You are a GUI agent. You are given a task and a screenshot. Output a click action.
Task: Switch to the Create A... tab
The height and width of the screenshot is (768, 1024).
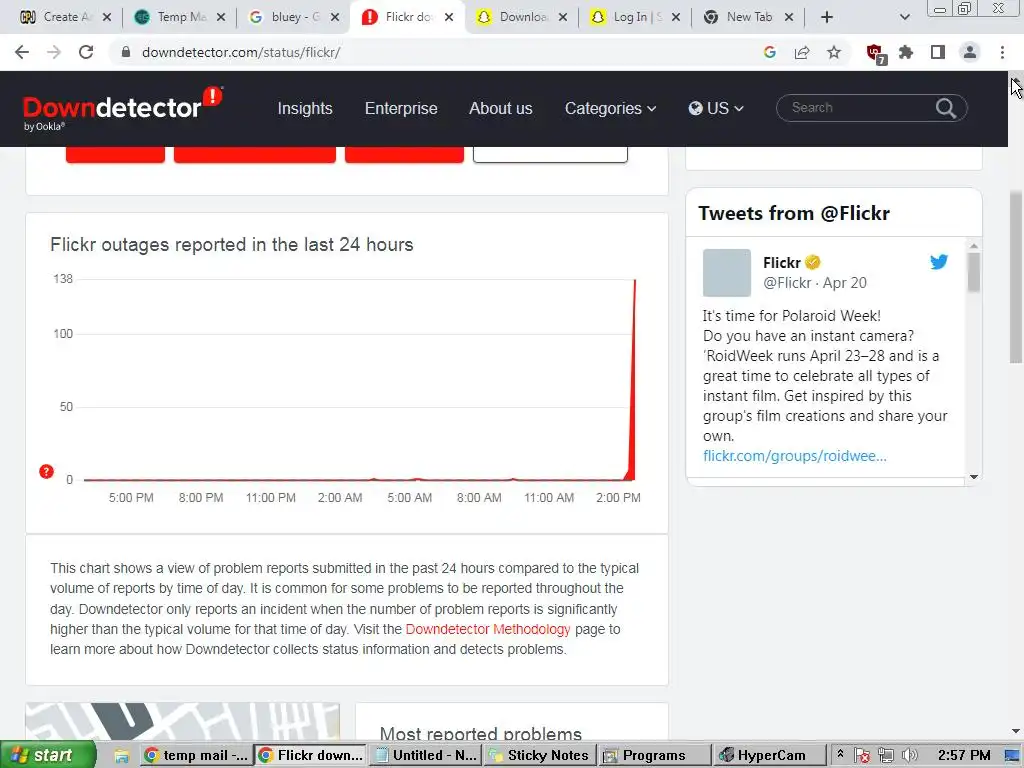click(65, 17)
